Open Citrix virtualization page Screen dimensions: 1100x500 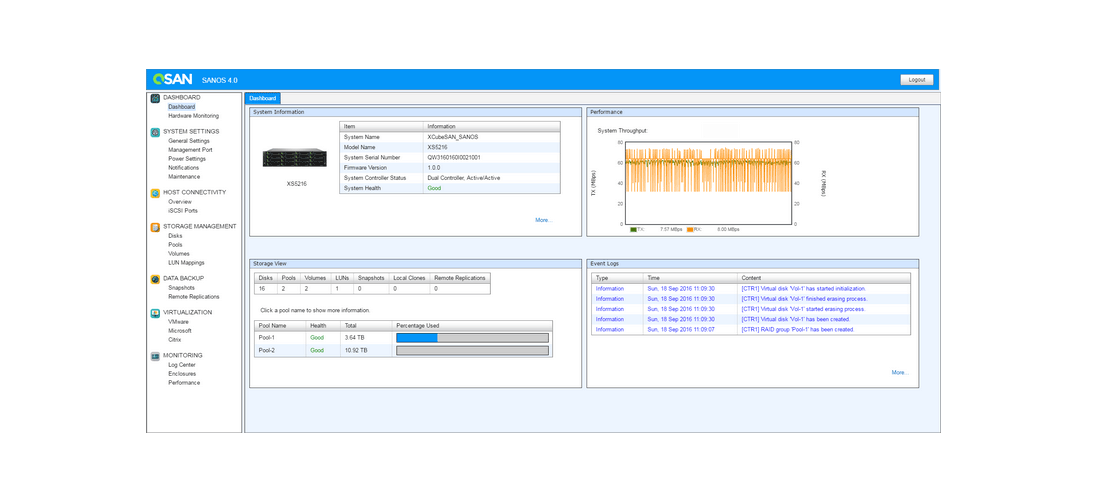coord(175,339)
